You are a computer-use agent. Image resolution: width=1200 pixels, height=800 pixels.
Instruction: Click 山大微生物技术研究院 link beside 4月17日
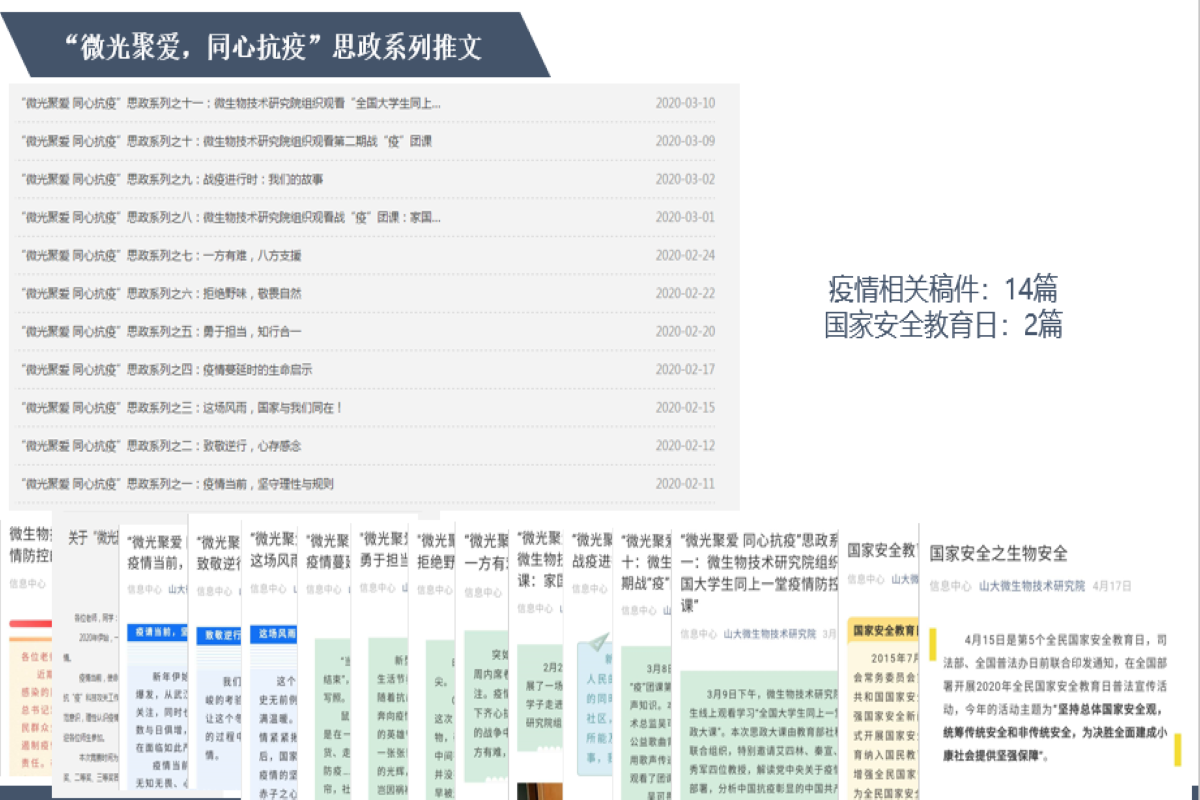[1031, 586]
